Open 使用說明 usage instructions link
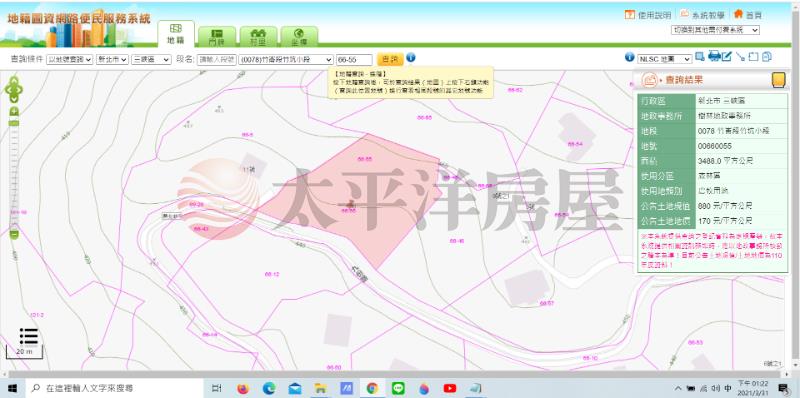Viewport: 800px width, 398px height. coord(648,15)
